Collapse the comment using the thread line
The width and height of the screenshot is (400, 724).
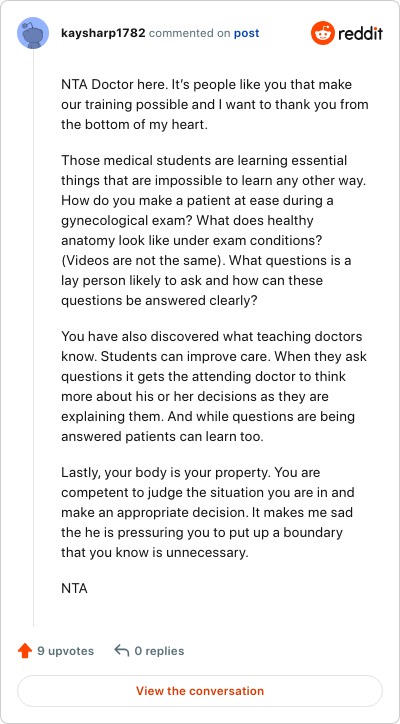pos(33,338)
